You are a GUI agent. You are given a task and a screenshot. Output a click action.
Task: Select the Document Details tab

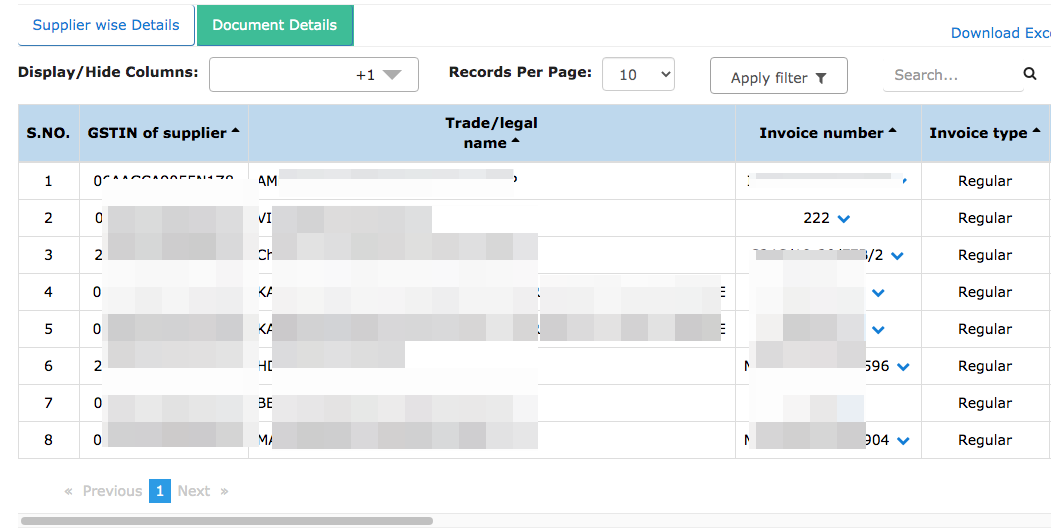[275, 25]
